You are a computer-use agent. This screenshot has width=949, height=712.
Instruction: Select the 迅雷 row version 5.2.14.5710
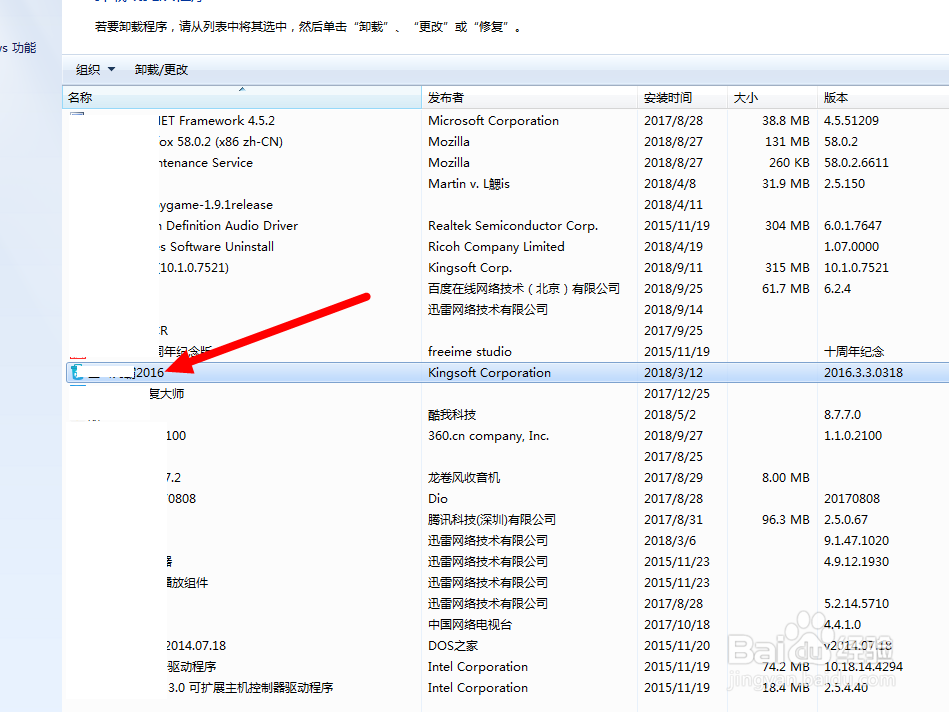[507, 604]
